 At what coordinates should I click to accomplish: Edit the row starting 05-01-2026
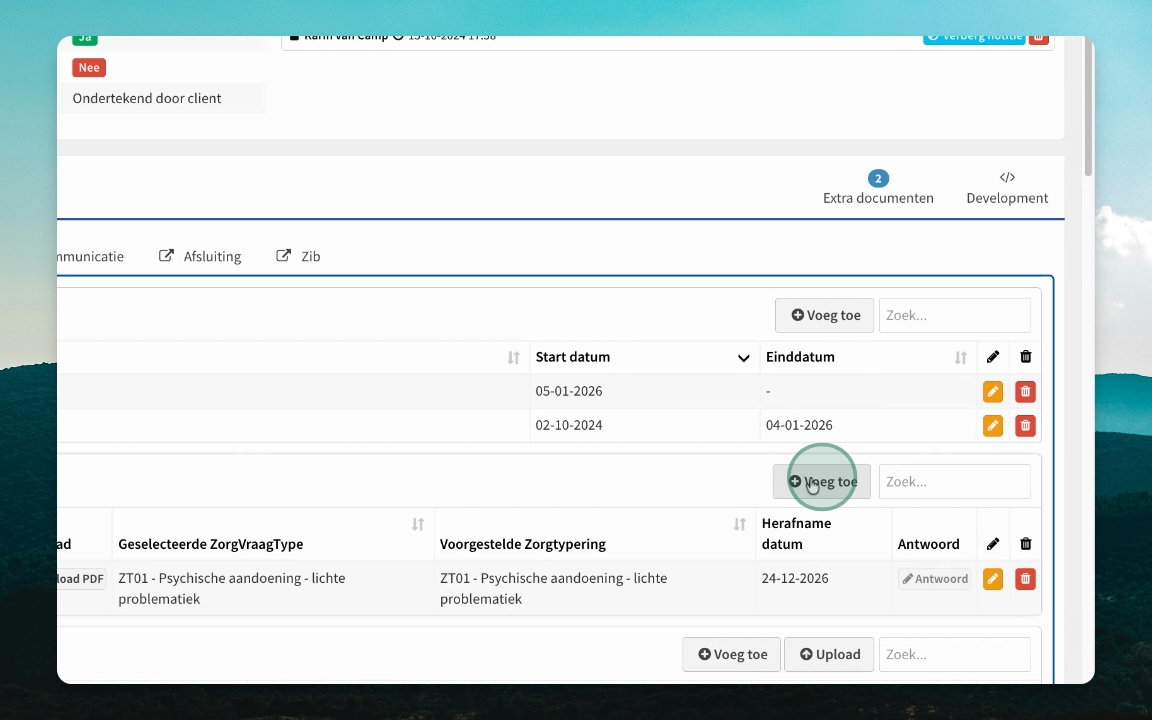(993, 392)
